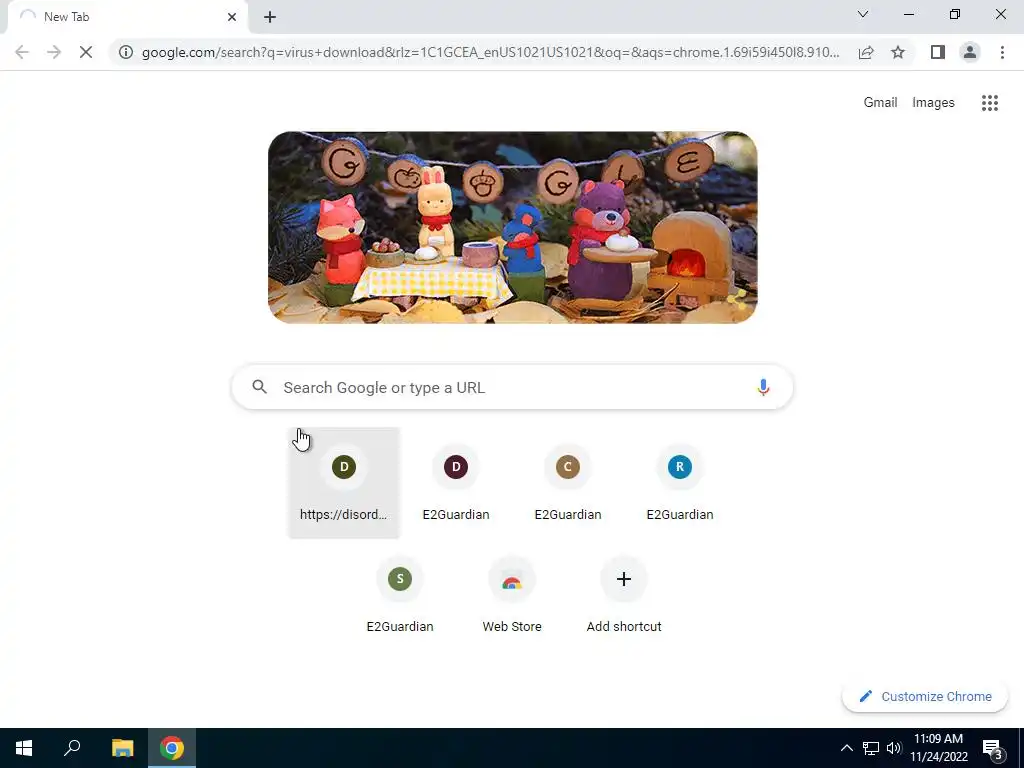Share this page icon
The width and height of the screenshot is (1024, 768).
point(866,52)
